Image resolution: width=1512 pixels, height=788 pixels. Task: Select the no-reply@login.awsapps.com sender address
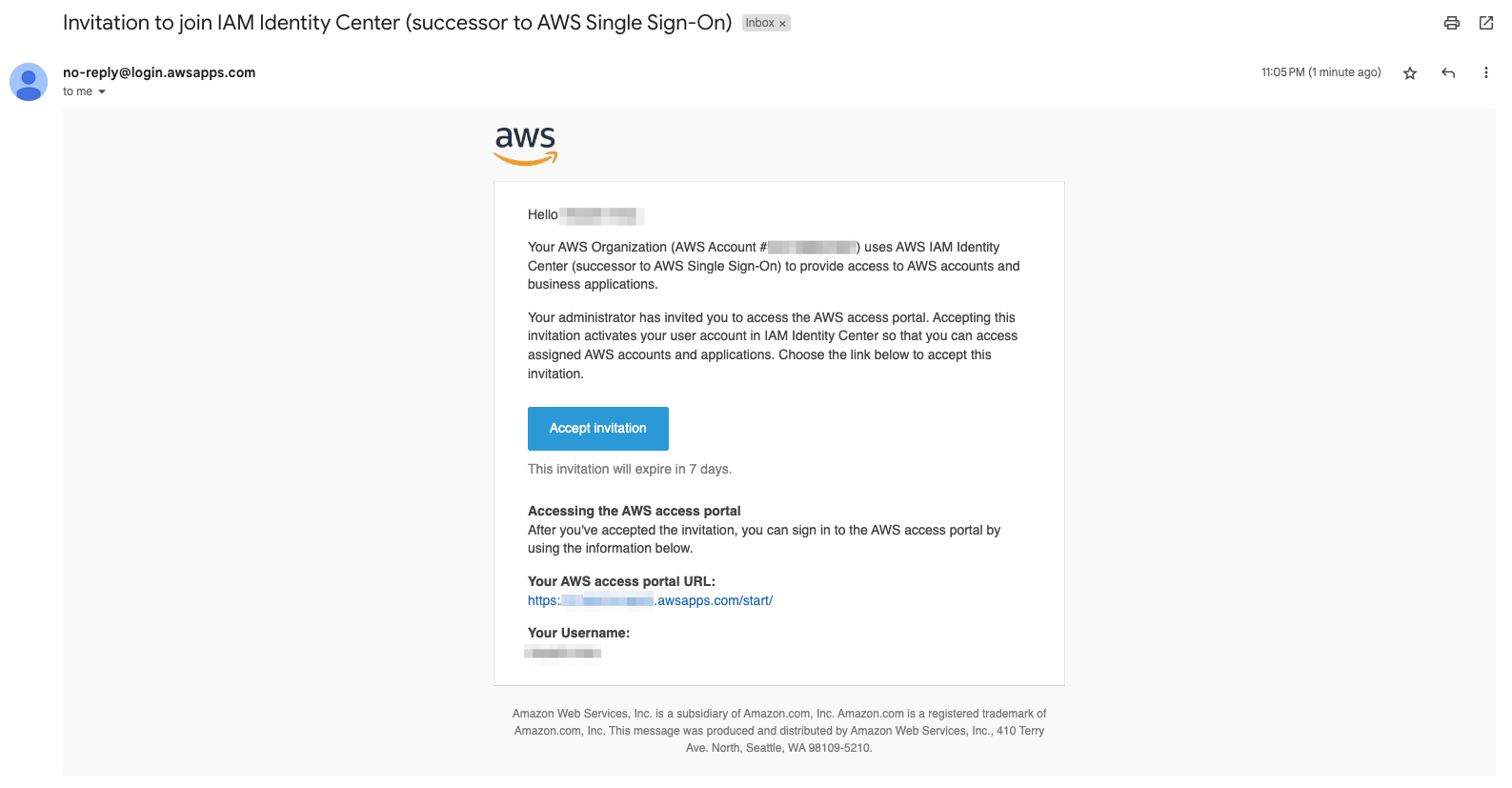pos(159,72)
